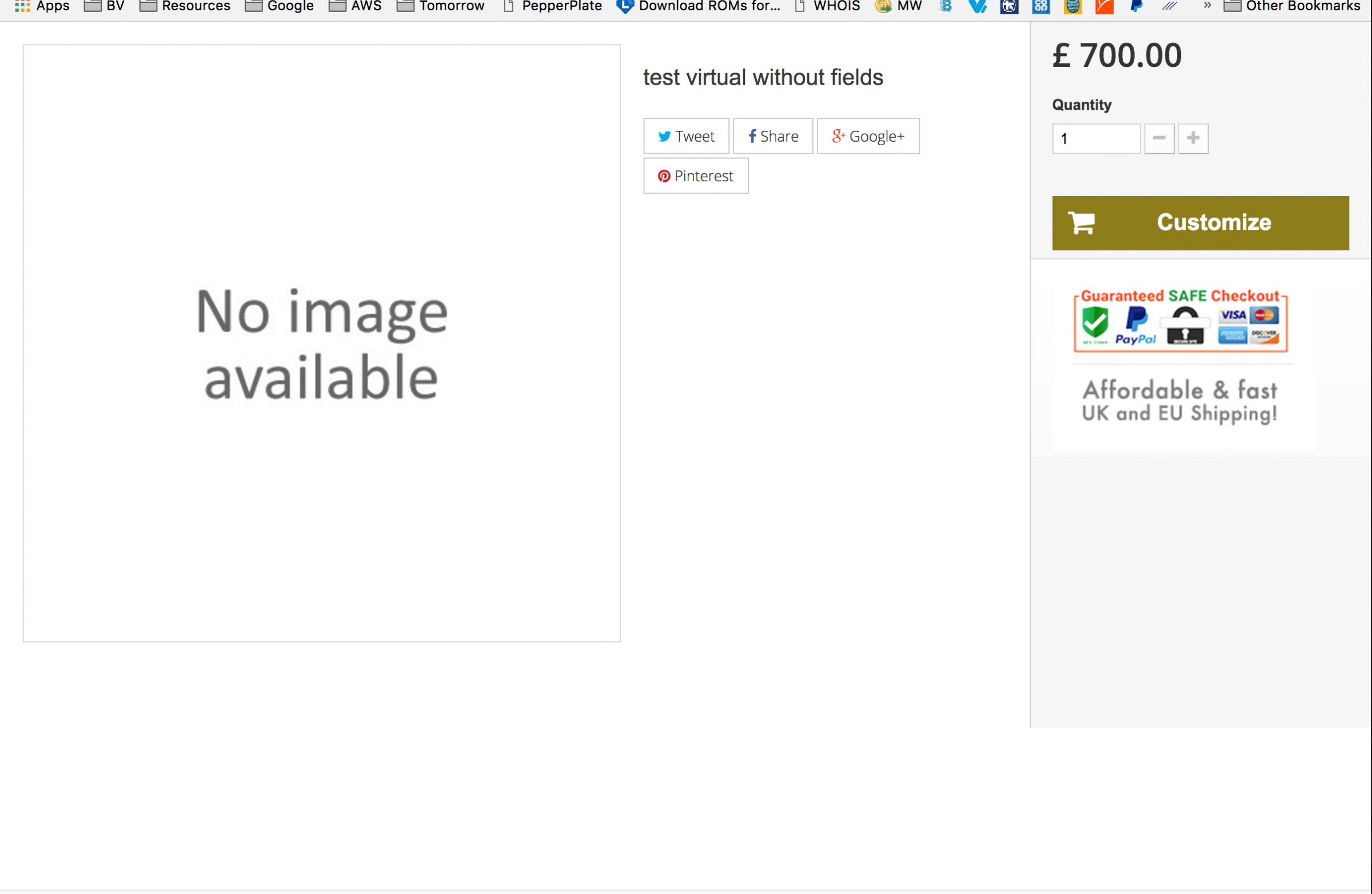This screenshot has height=894, width=1372.
Task: Open the Apps grid bookmark
Action: click(x=42, y=6)
